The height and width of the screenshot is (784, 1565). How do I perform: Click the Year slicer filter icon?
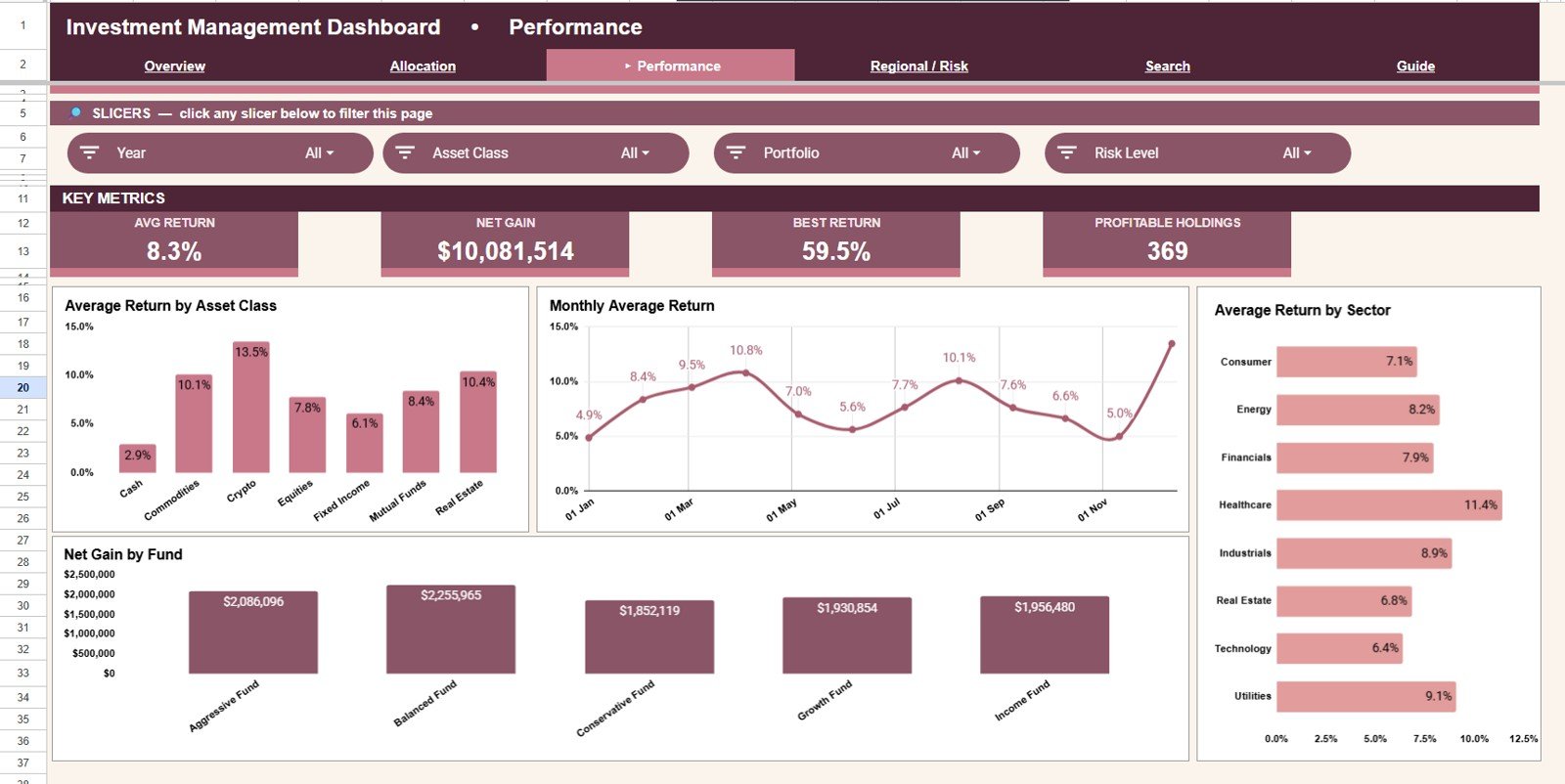click(89, 152)
